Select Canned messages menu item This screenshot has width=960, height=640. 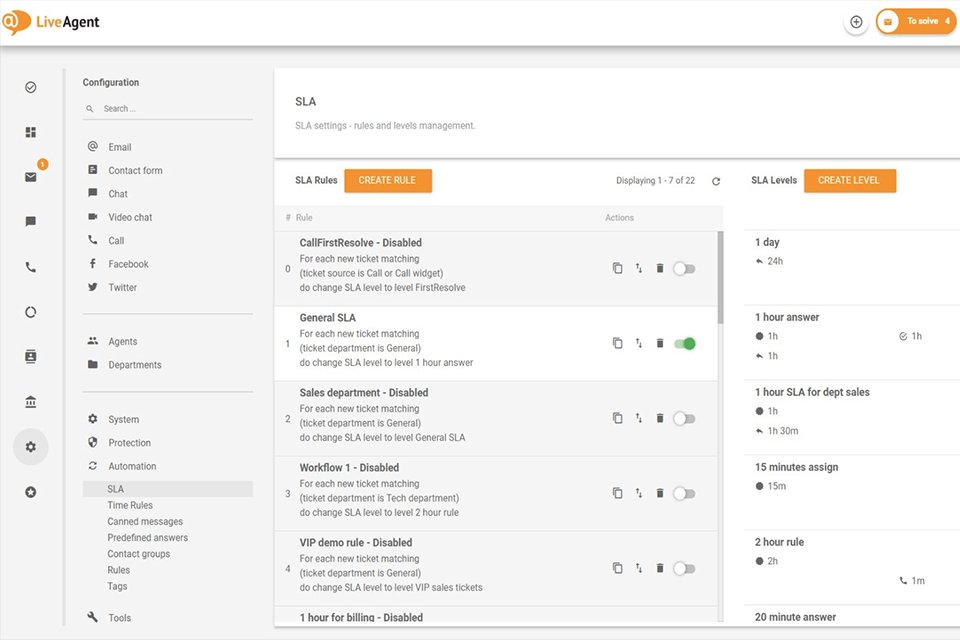145,522
